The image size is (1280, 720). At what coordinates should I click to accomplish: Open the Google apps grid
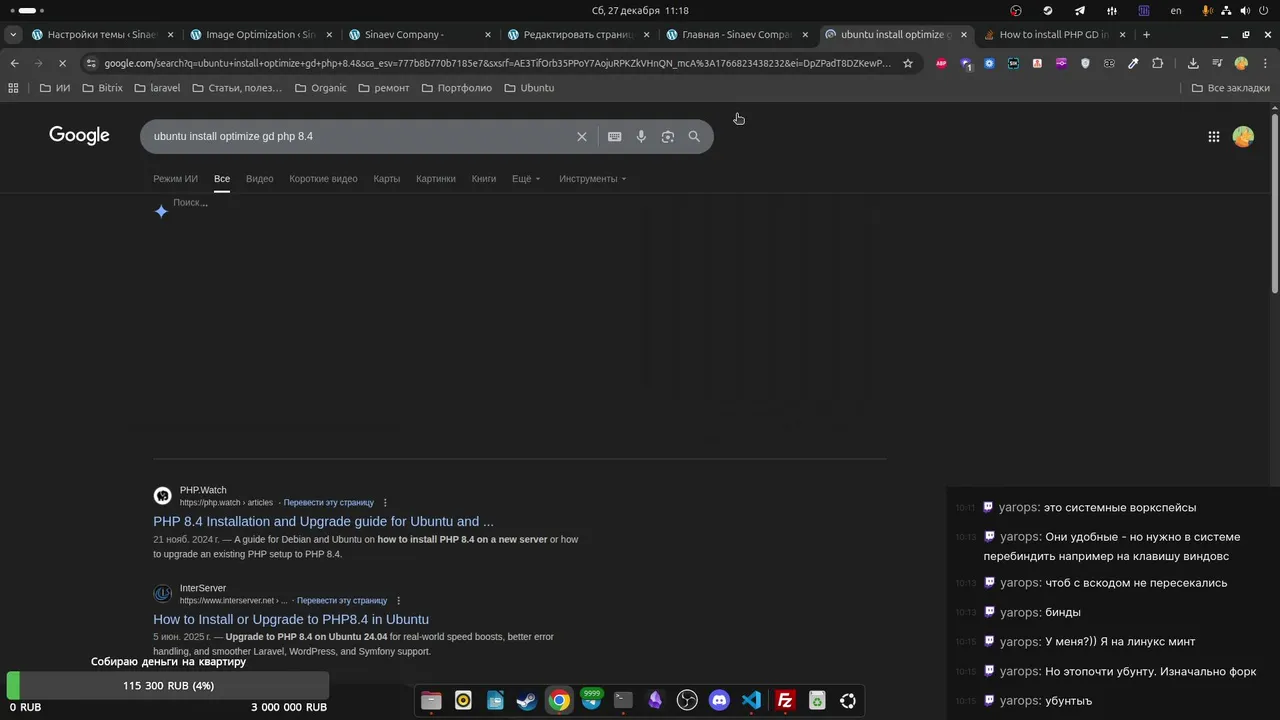(1214, 137)
